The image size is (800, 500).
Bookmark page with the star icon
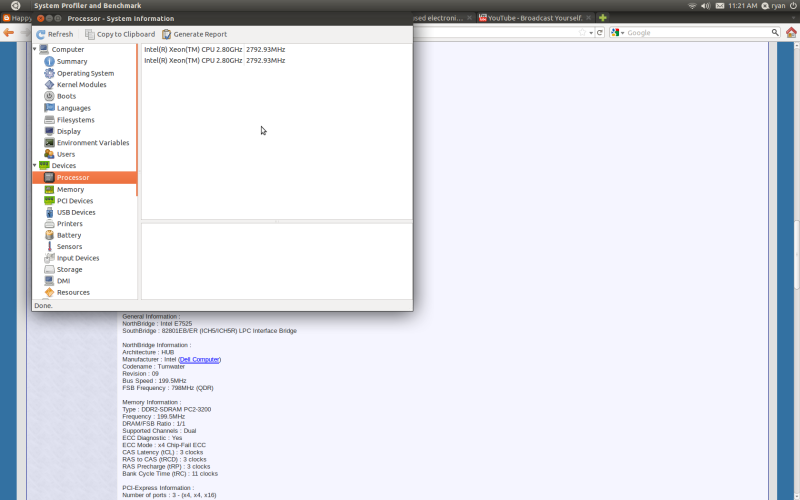pos(582,33)
